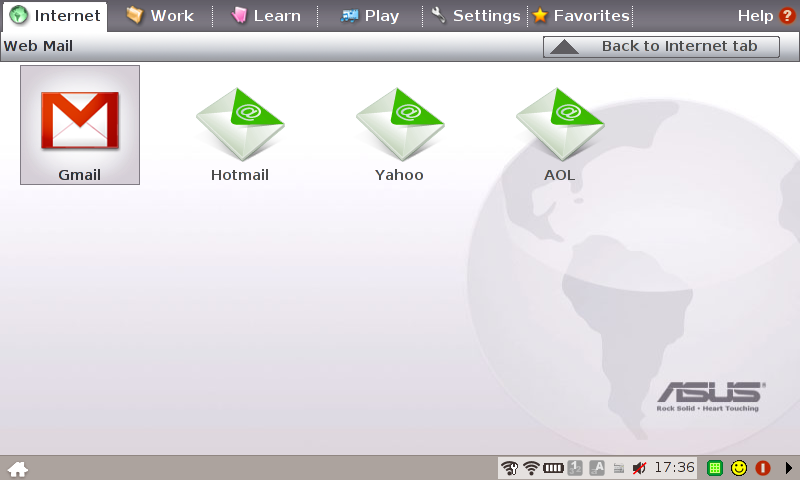
Task: Switch to the Work tab
Action: click(x=160, y=16)
